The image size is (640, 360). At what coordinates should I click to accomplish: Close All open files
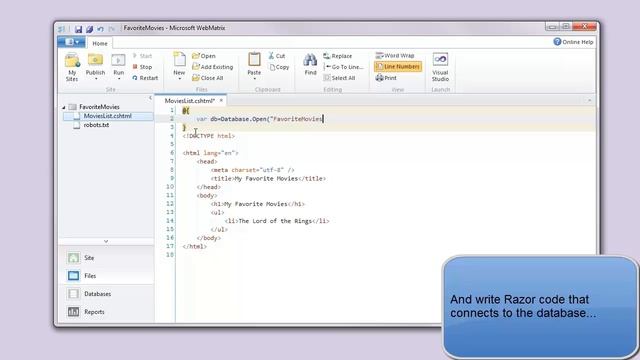click(207, 78)
